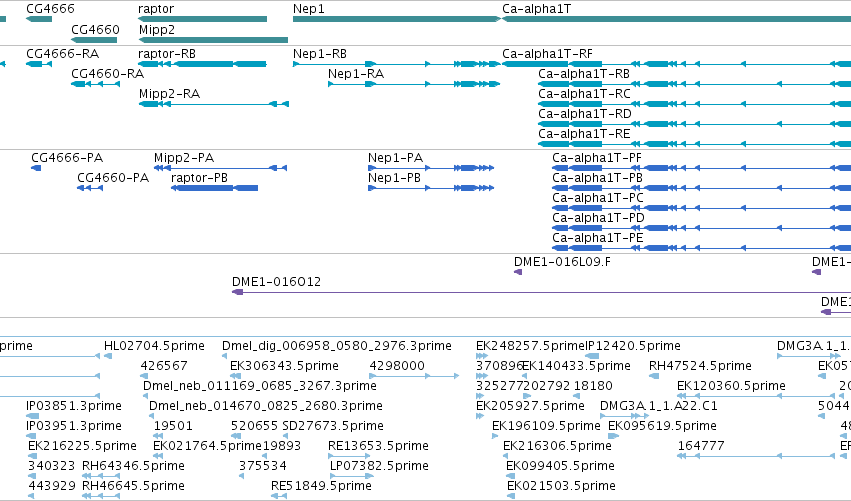Select the CG4666 gene label
Viewport: 851px width, 501px height.
50,9
